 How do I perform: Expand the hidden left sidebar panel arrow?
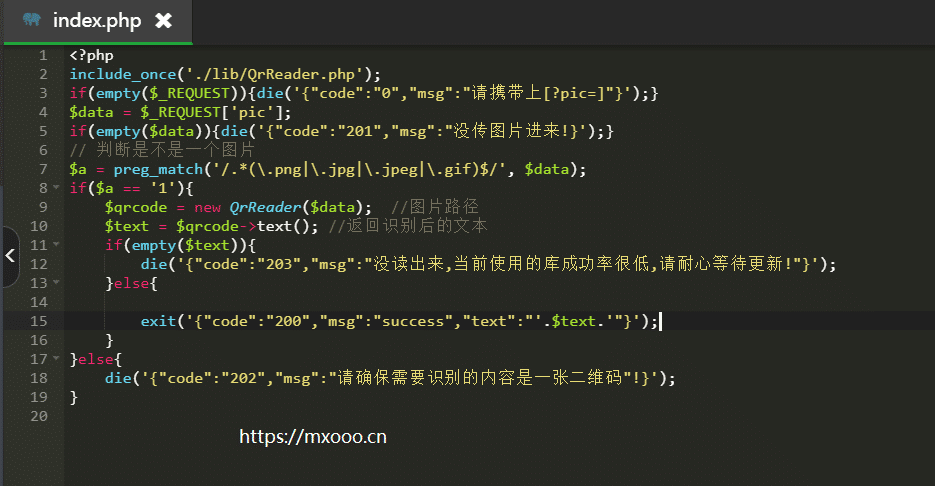click(x=10, y=256)
